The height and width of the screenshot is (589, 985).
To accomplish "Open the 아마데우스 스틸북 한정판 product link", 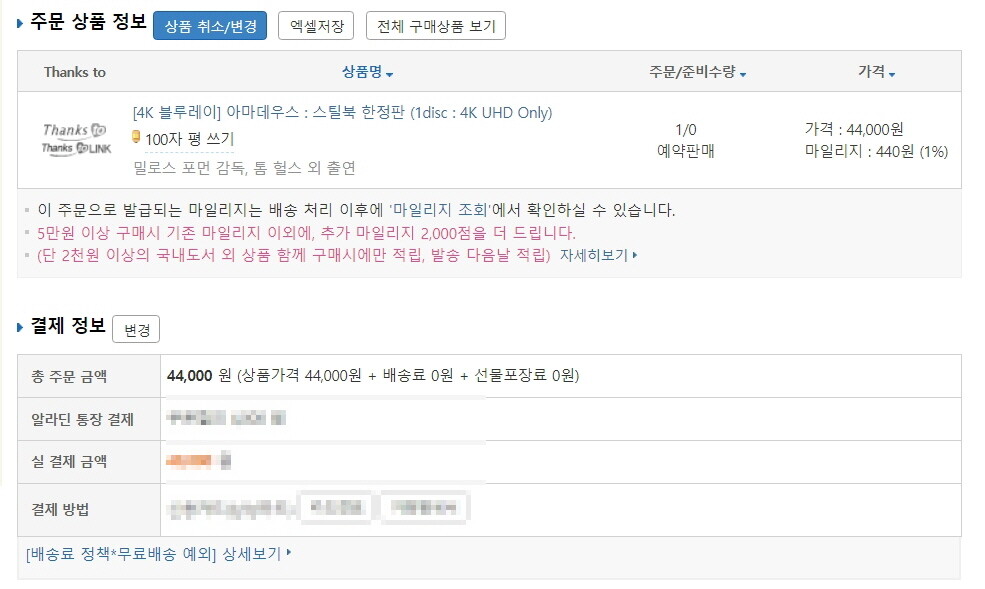I will pos(342,113).
